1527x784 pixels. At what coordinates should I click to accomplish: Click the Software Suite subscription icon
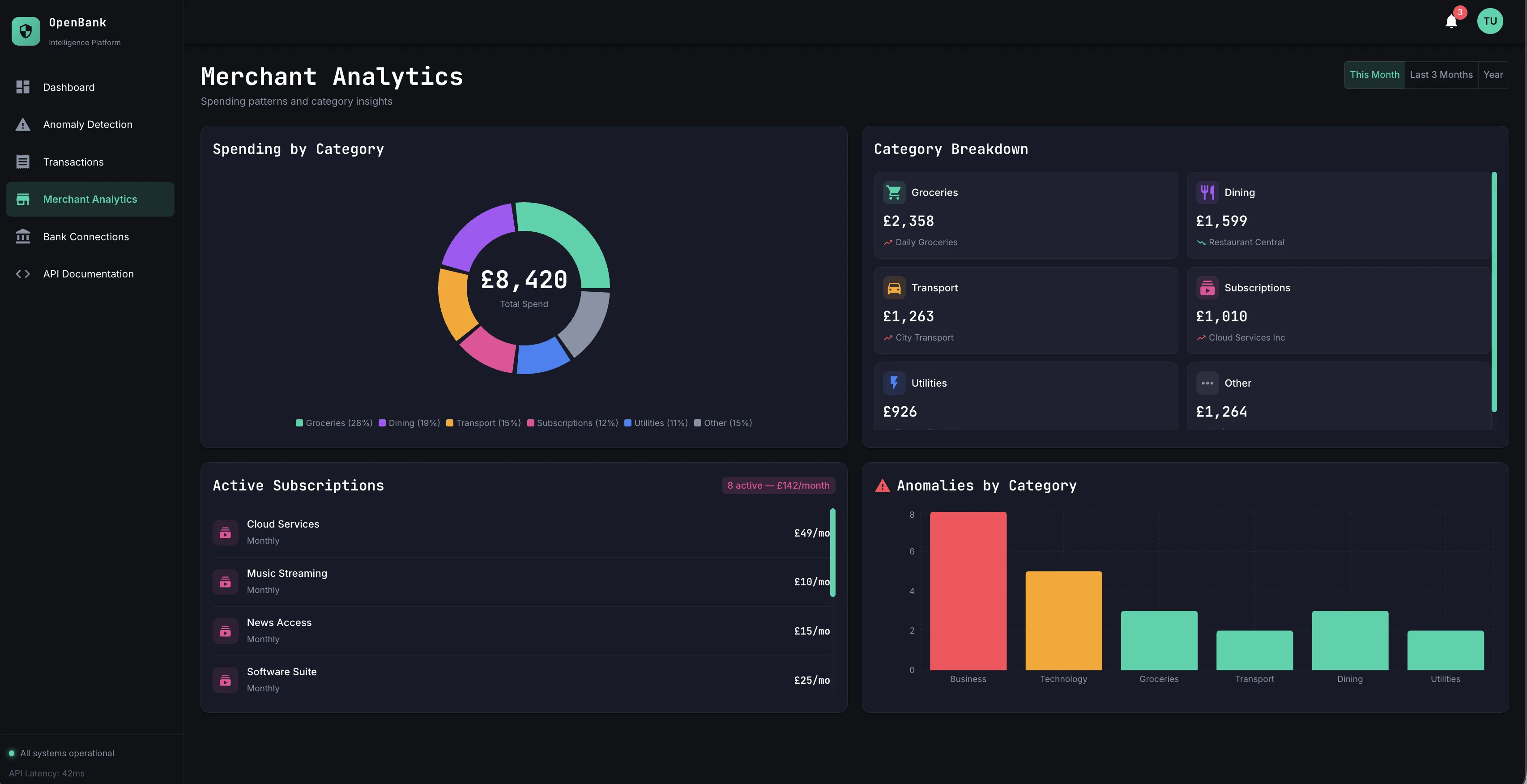coord(225,680)
